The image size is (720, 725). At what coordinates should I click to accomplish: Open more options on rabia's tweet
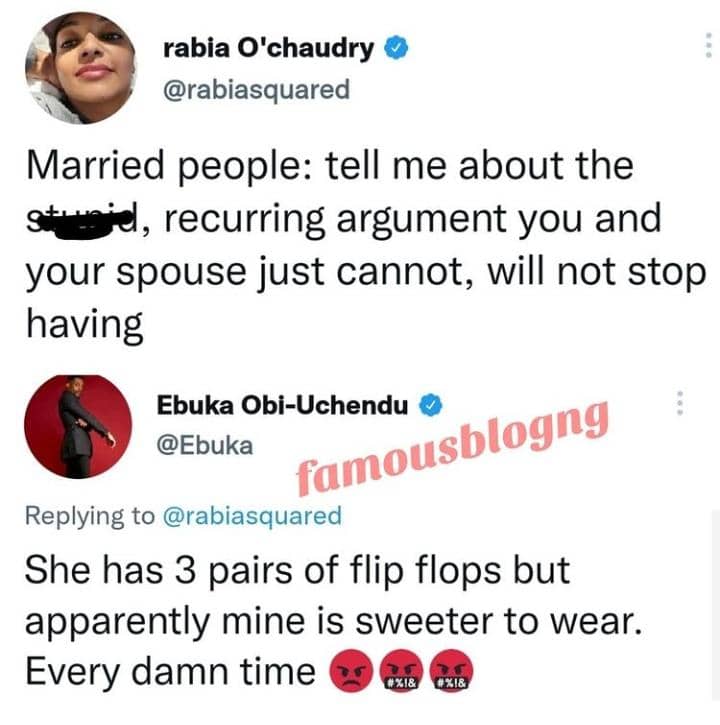[x=708, y=45]
